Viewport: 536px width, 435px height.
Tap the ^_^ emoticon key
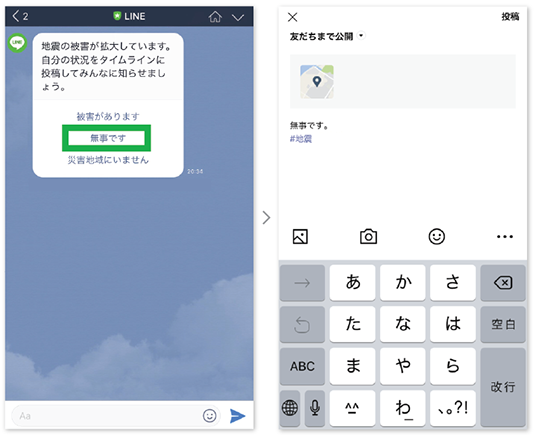coord(352,408)
